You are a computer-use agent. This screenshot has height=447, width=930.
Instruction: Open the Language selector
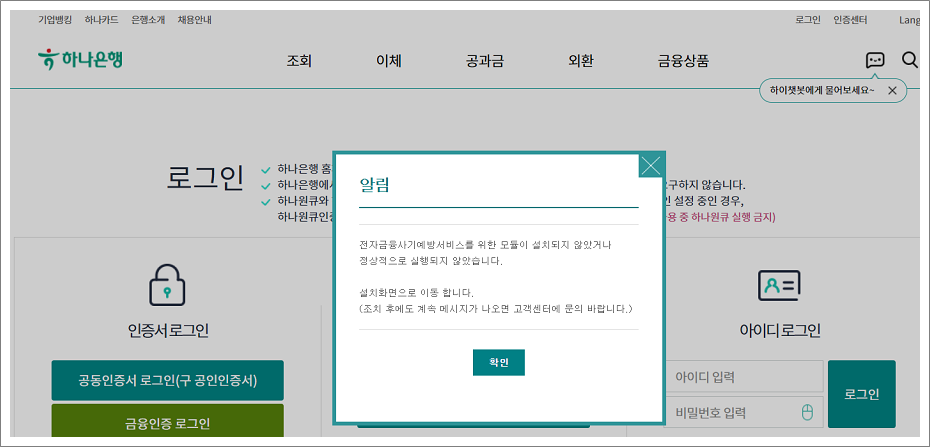click(x=910, y=20)
